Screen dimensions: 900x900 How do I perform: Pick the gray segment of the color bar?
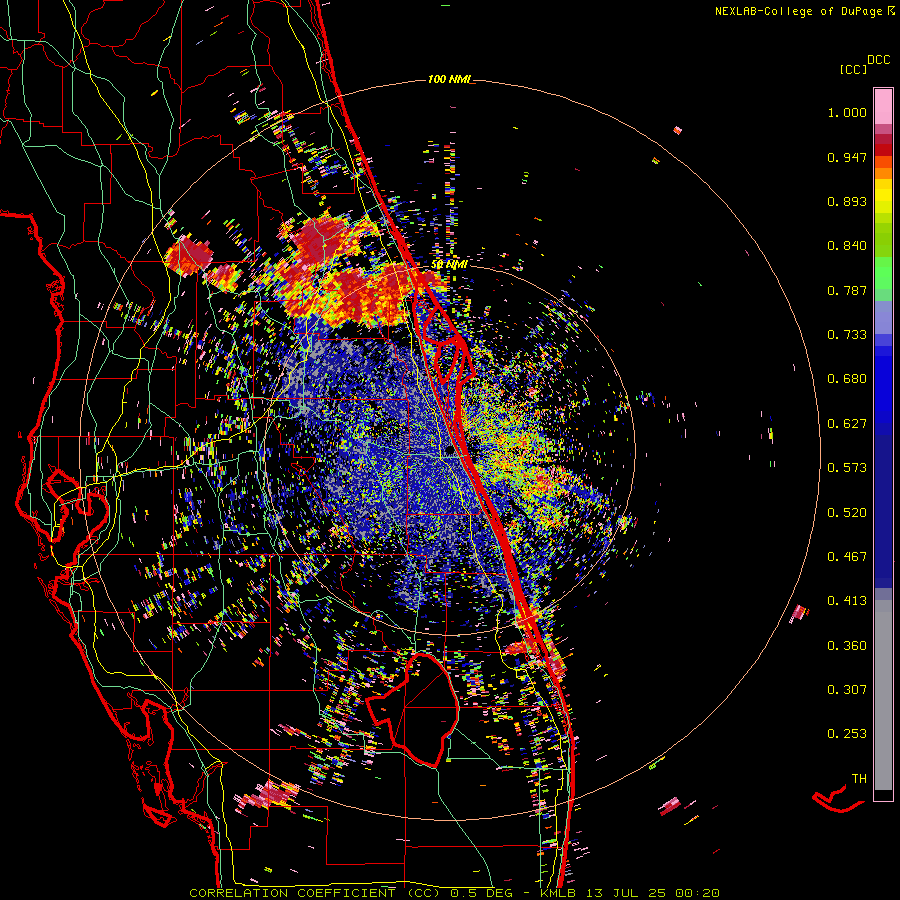883,695
